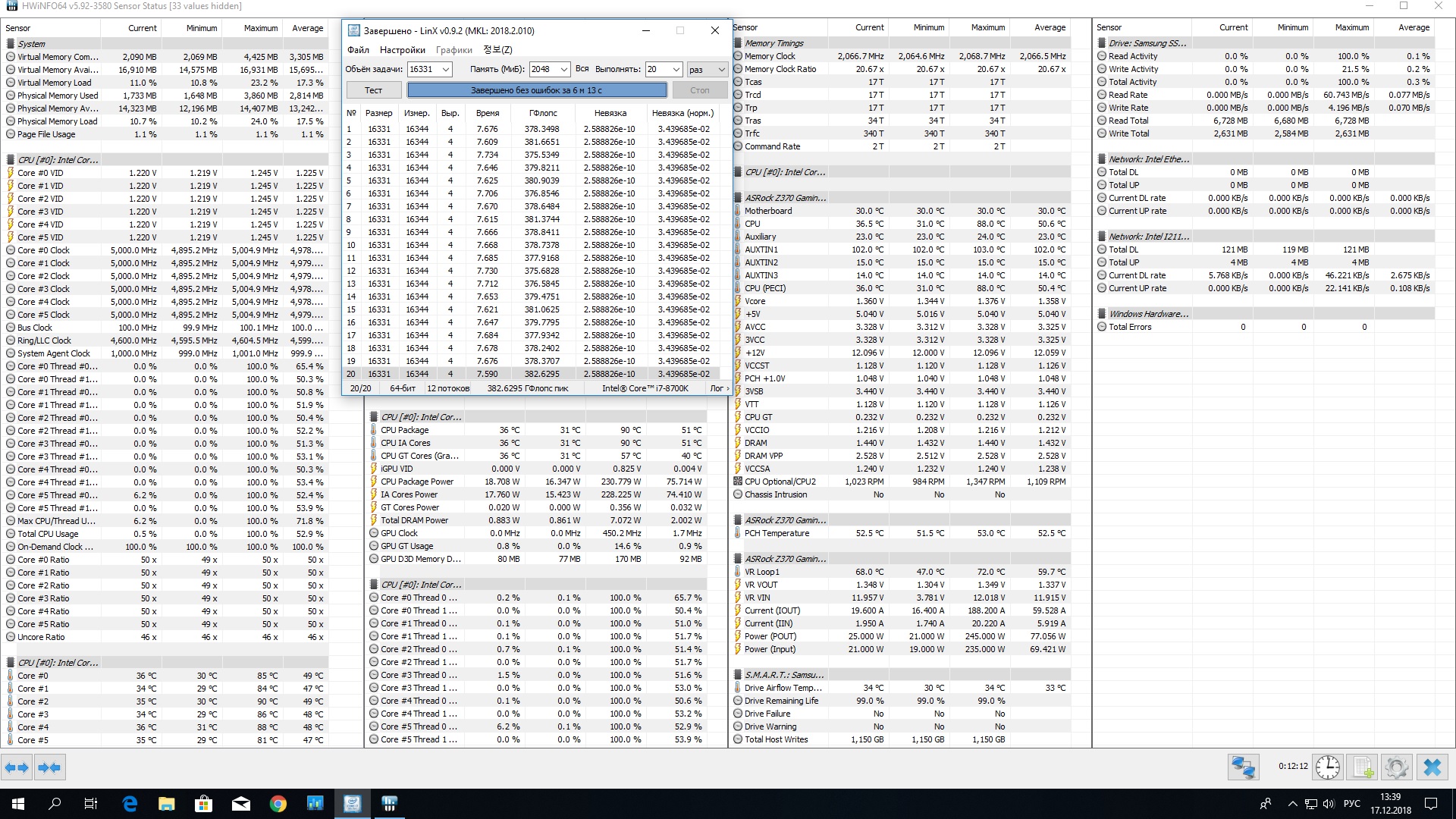Viewport: 1456px width, 819px height.
Task: Open the remote network computers icon
Action: [1243, 767]
